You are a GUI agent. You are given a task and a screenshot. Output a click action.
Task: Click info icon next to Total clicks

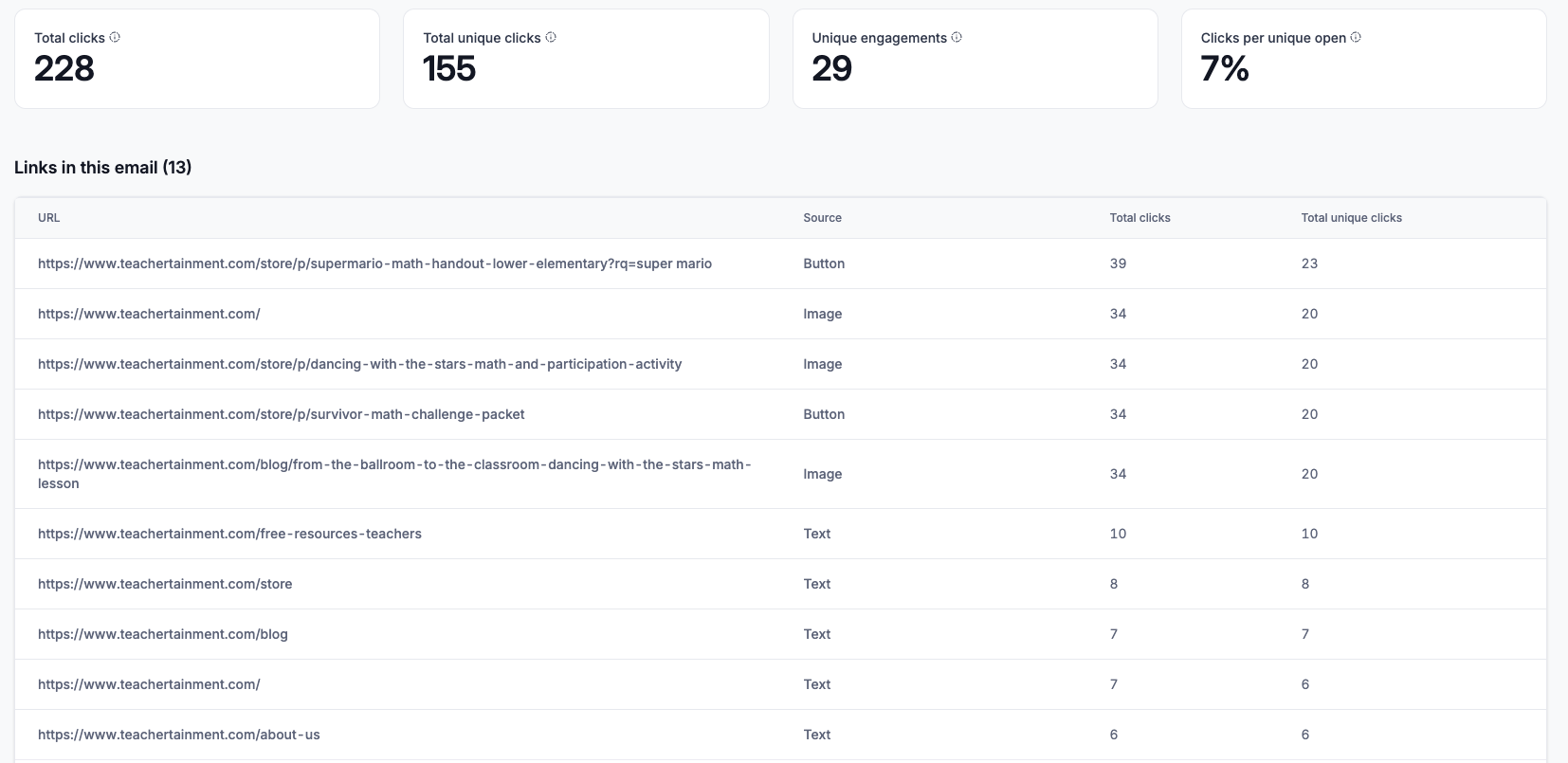click(115, 38)
